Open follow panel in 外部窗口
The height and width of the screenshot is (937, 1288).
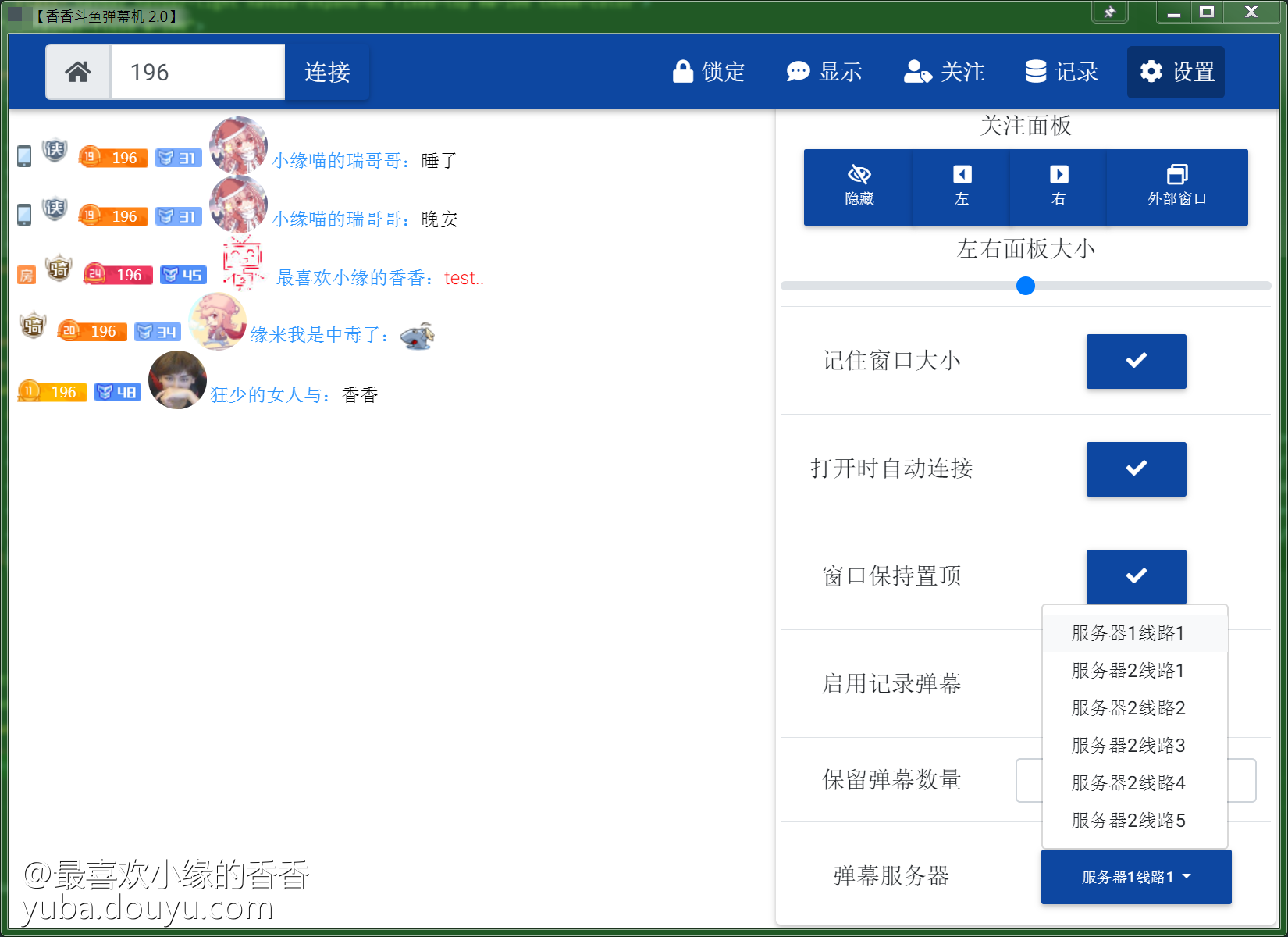(1176, 187)
